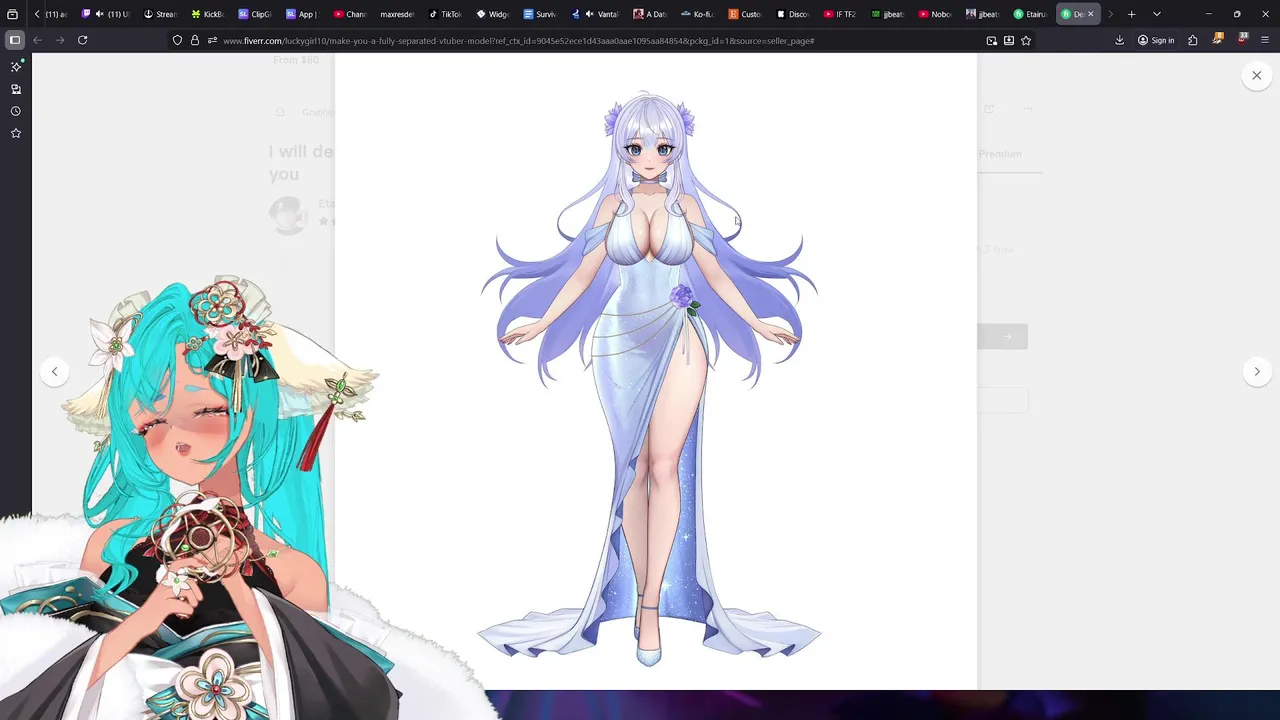The width and height of the screenshot is (1280, 720).
Task: Open a new tab with plus
Action: click(x=1131, y=14)
